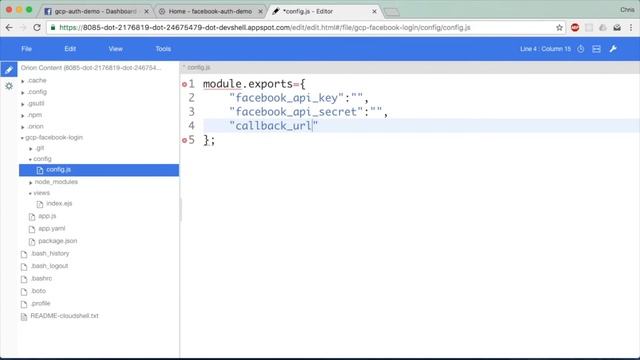
Task: Open the Edit menu
Action: click(70, 49)
